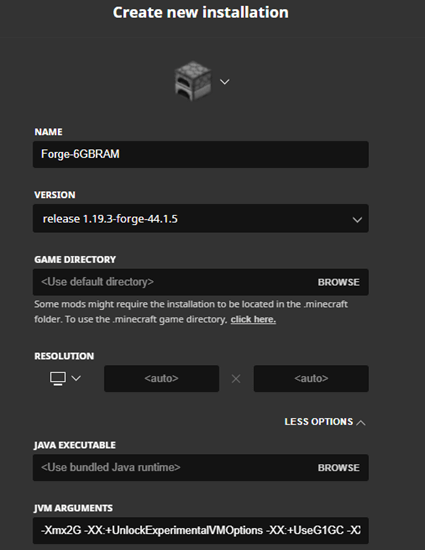Follow the 'click here' .minecraft link
This screenshot has height=550, width=425.
pos(253,320)
